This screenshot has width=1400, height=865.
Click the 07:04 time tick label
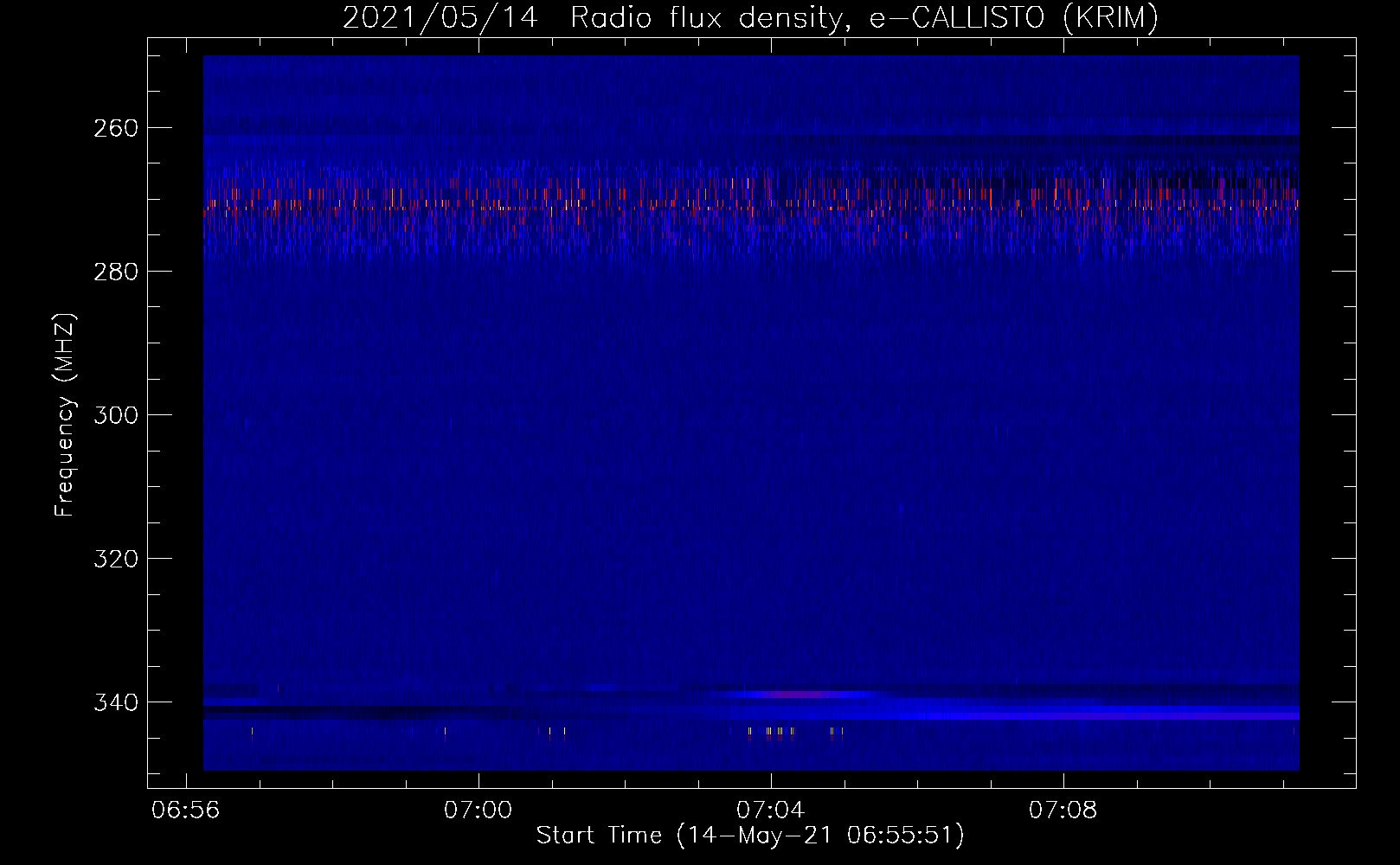click(x=770, y=811)
